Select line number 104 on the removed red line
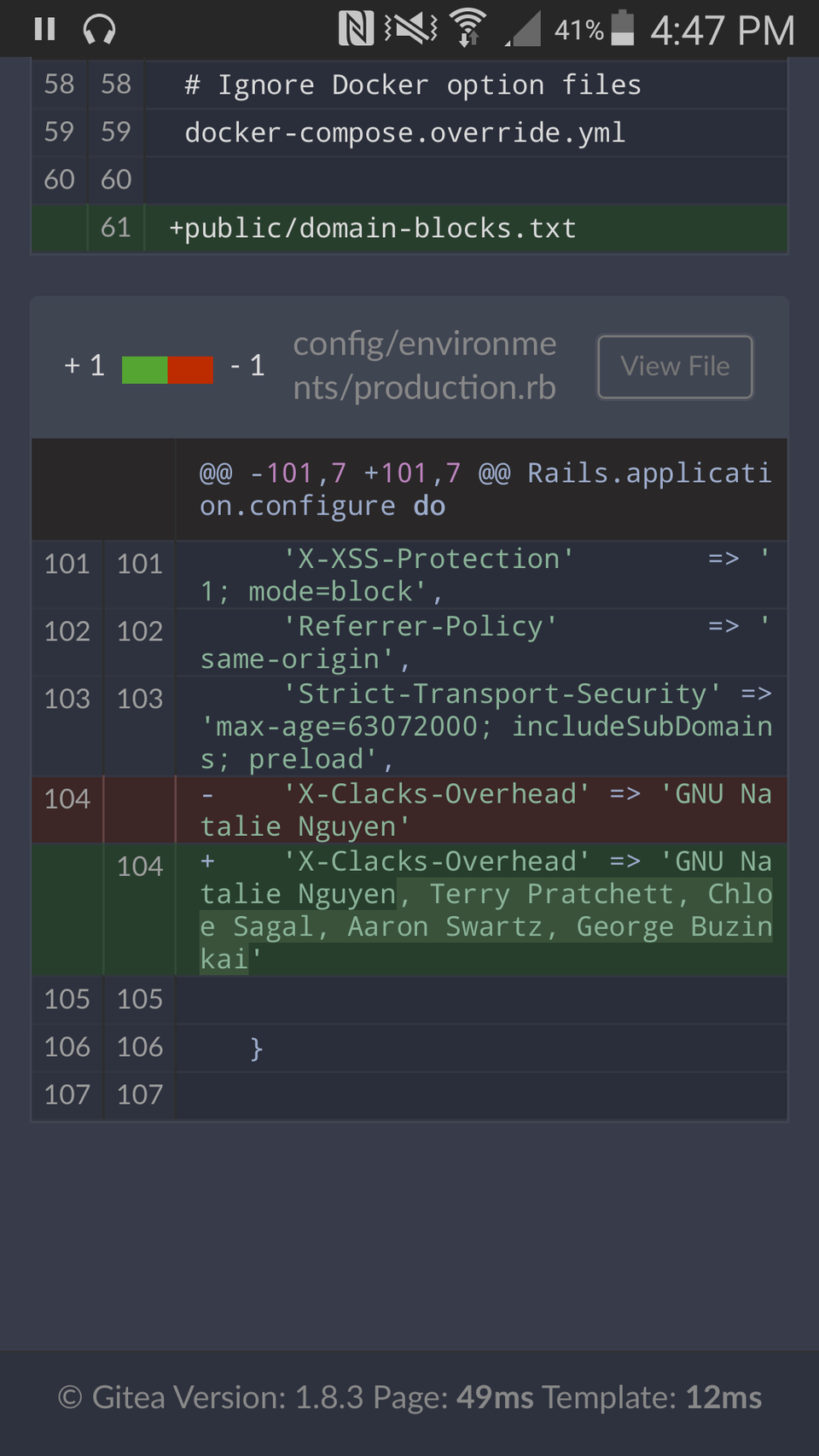The image size is (819, 1456). (67, 799)
